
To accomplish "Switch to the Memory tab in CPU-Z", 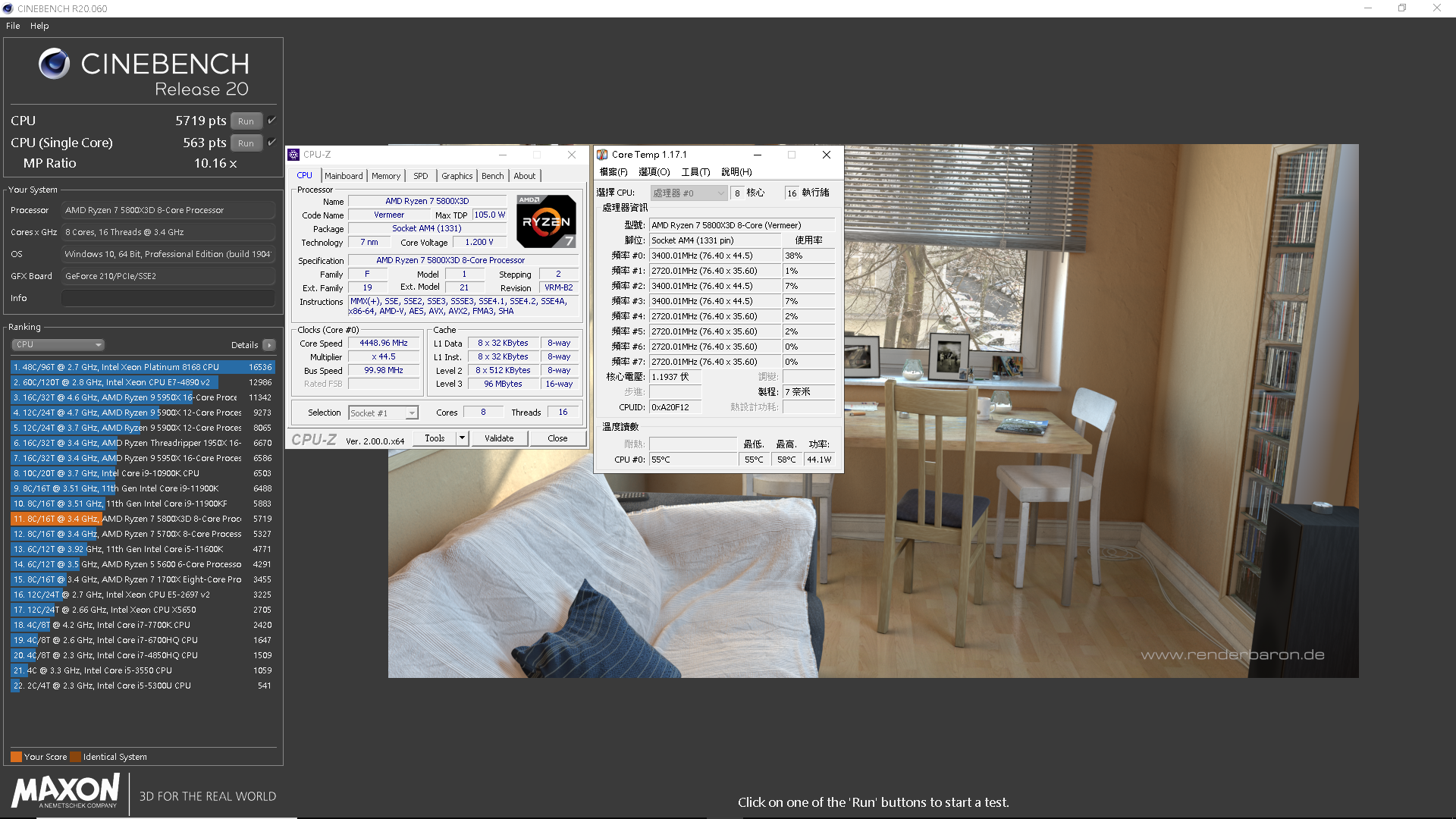I will coord(386,176).
